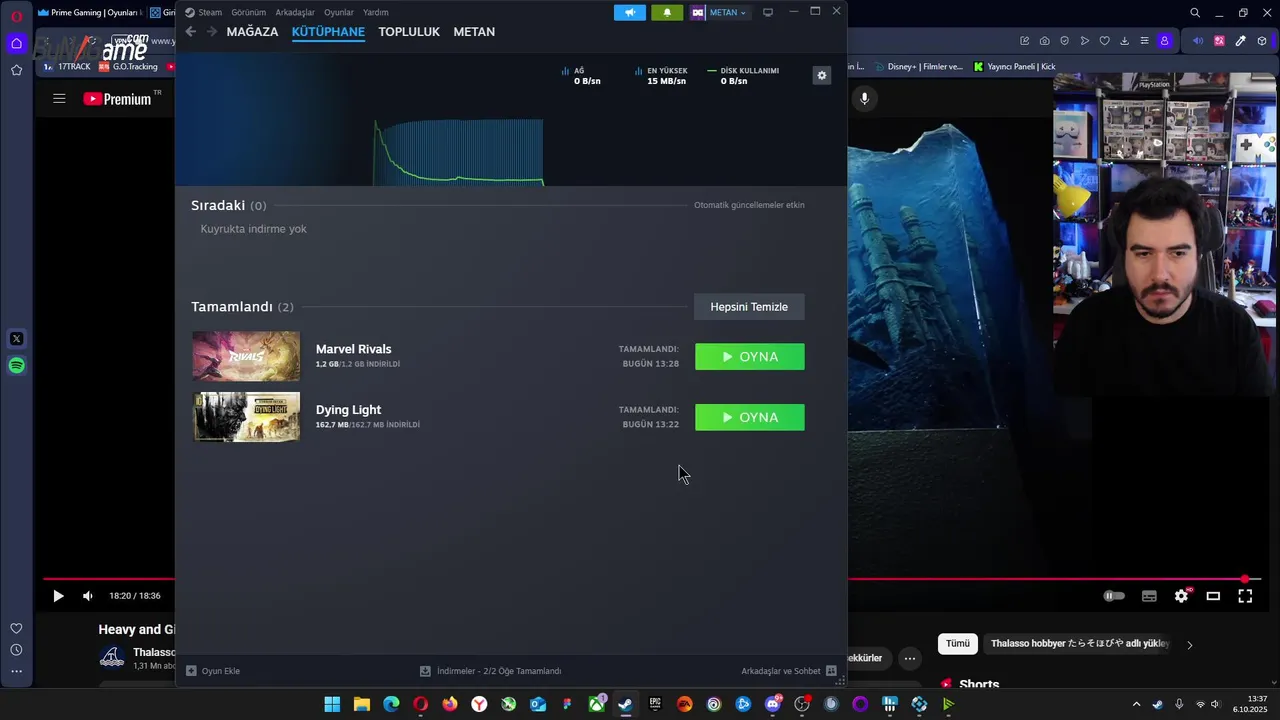Image resolution: width=1280 pixels, height=720 pixels.
Task: Click the Marvel Rivals title text
Action: [353, 349]
